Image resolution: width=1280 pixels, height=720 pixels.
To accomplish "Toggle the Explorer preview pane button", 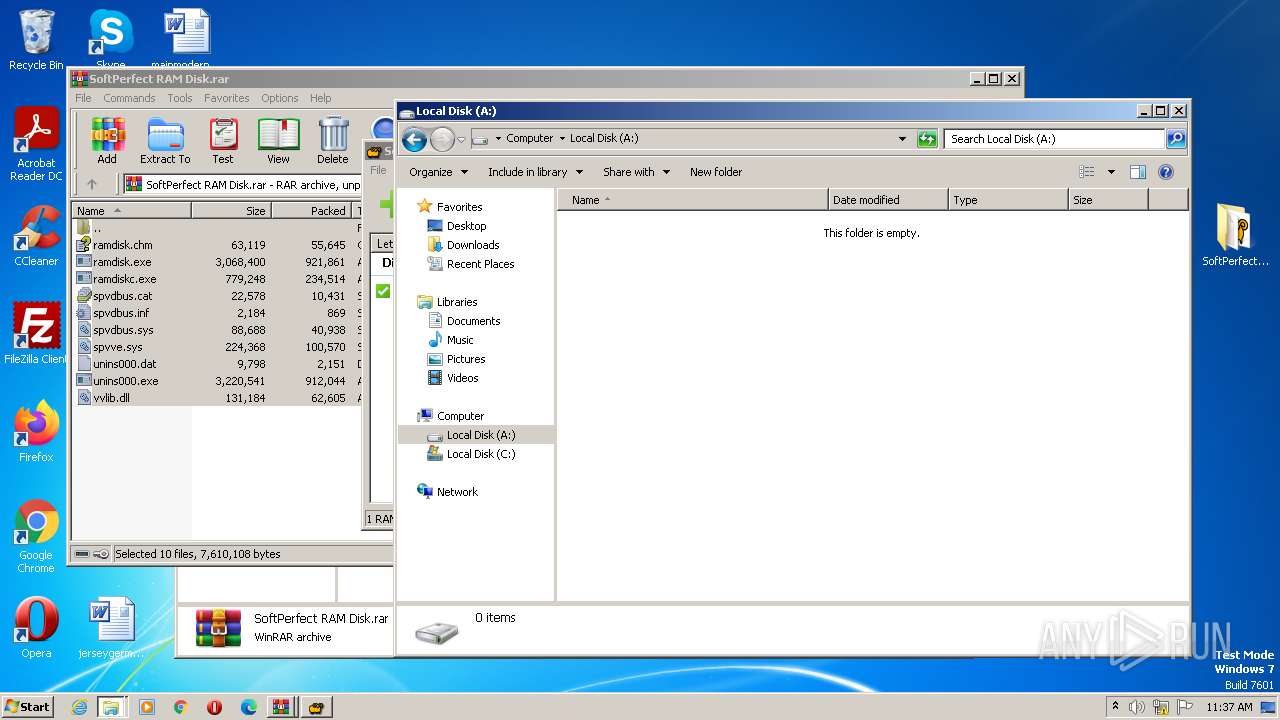I will coord(1138,172).
